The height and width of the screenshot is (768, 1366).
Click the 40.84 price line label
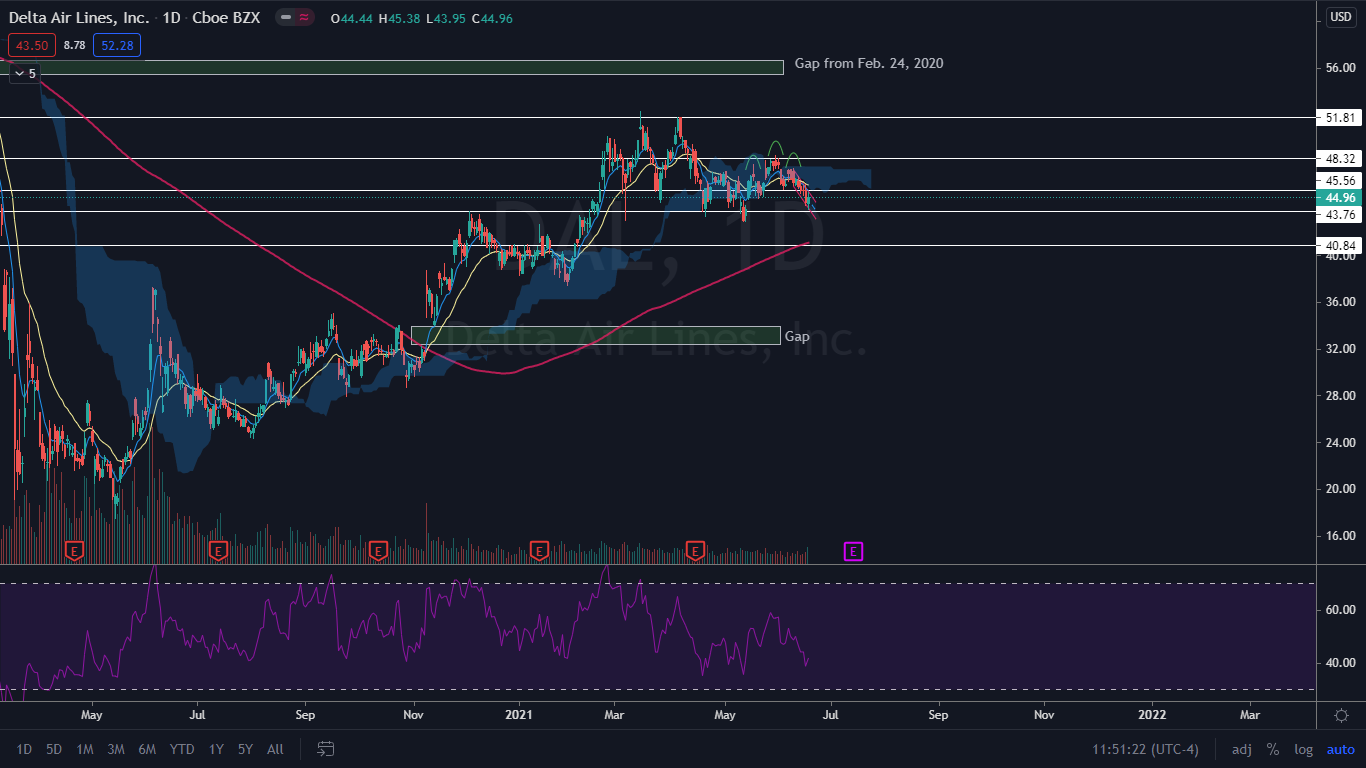[x=1339, y=245]
